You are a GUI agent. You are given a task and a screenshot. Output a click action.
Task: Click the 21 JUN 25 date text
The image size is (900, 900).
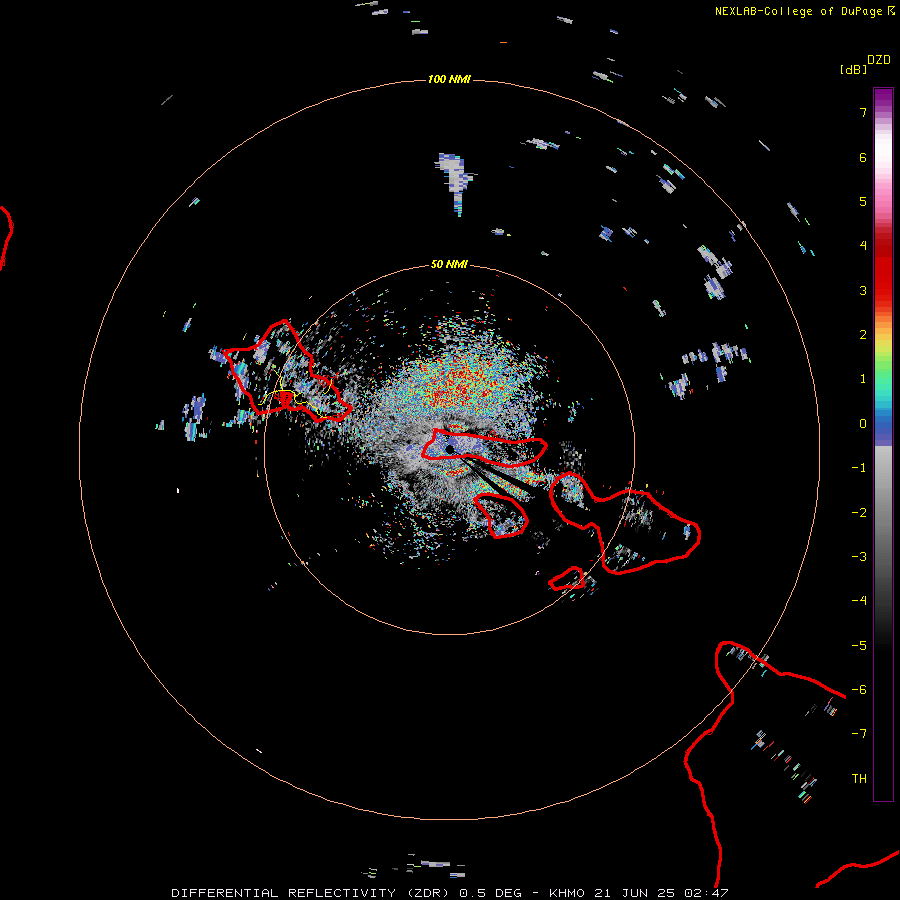coord(635,893)
